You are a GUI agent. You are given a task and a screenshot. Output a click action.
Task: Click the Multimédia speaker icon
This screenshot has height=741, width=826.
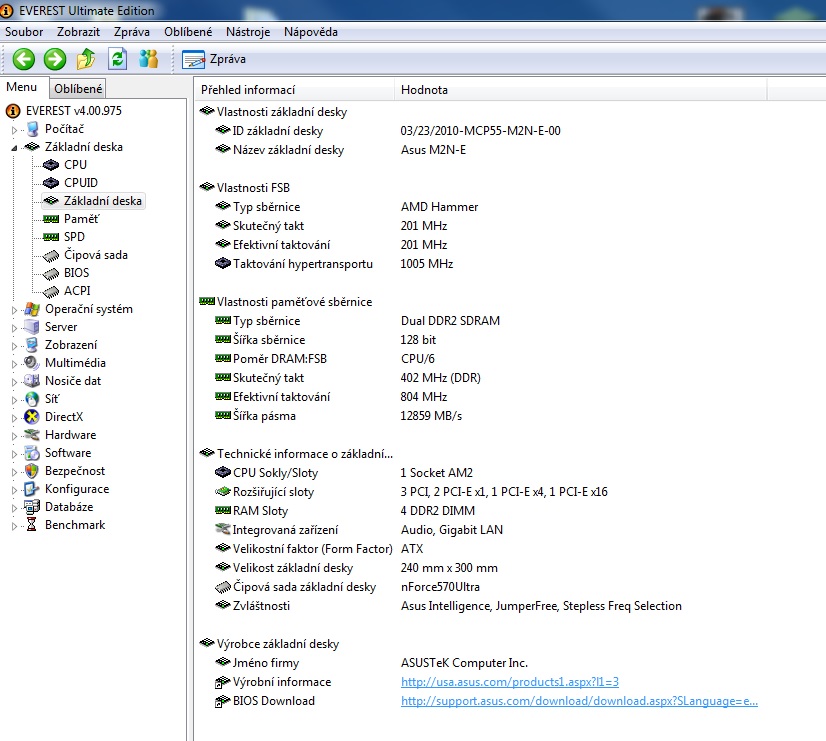click(x=32, y=362)
